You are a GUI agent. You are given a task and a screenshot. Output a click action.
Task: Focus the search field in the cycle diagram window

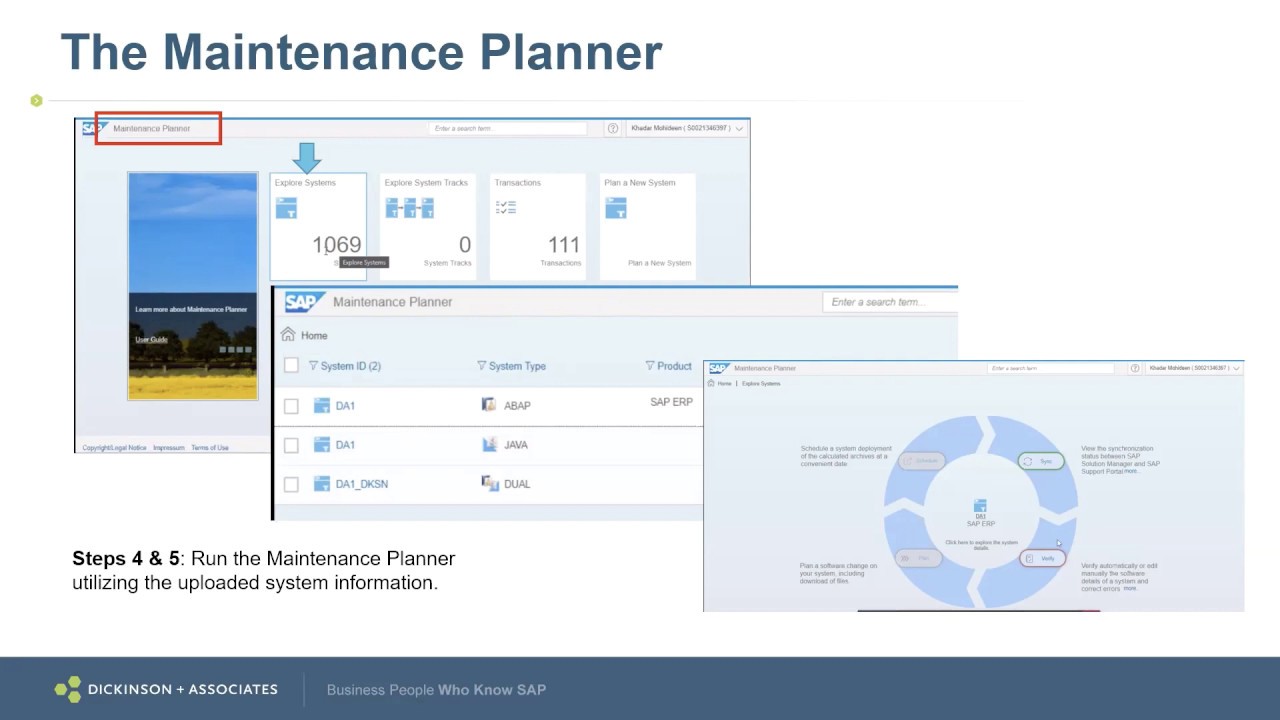click(1052, 368)
